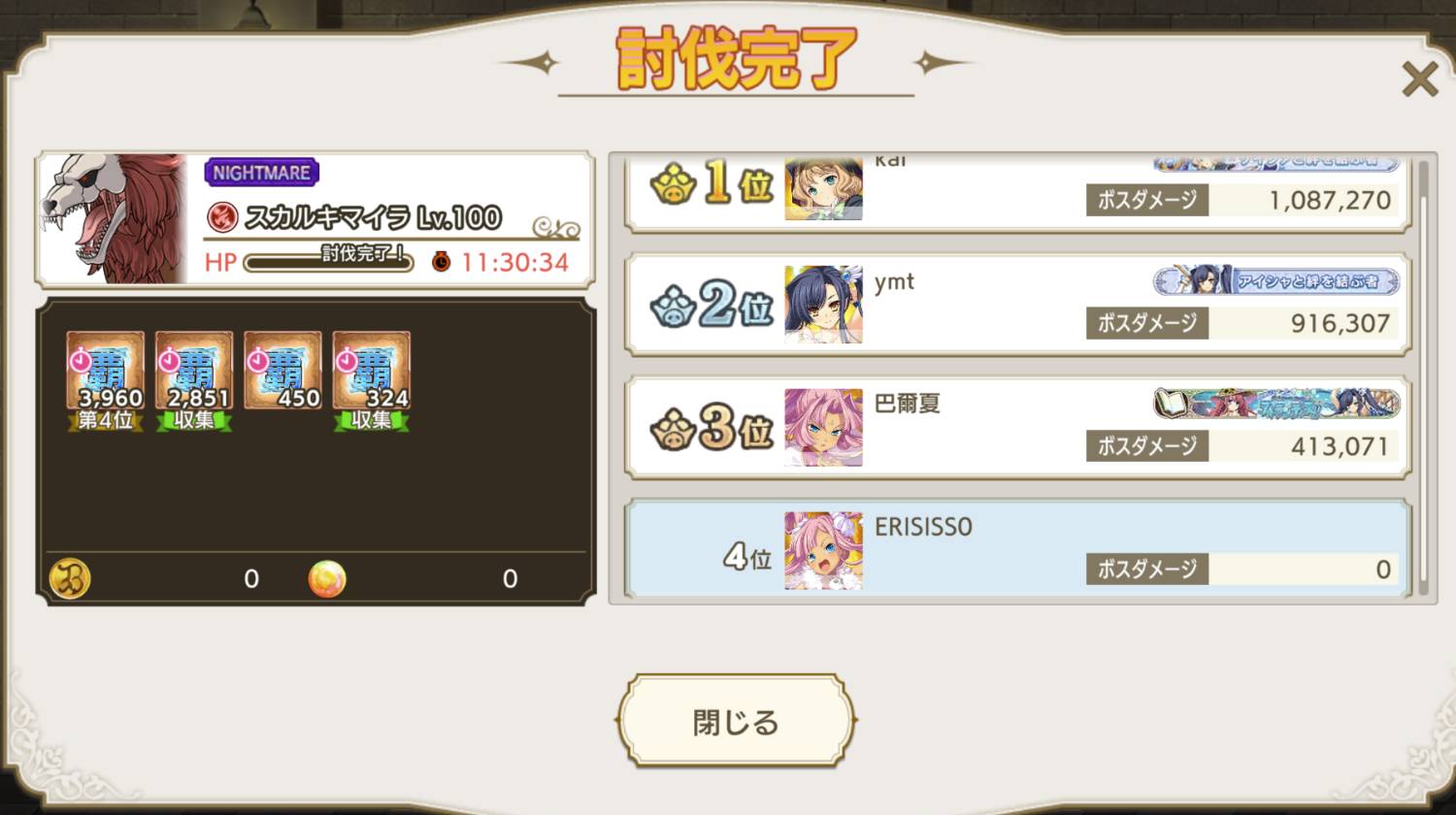Select the reward item showing 324
The height and width of the screenshot is (815, 1456).
pyautogui.click(x=371, y=380)
